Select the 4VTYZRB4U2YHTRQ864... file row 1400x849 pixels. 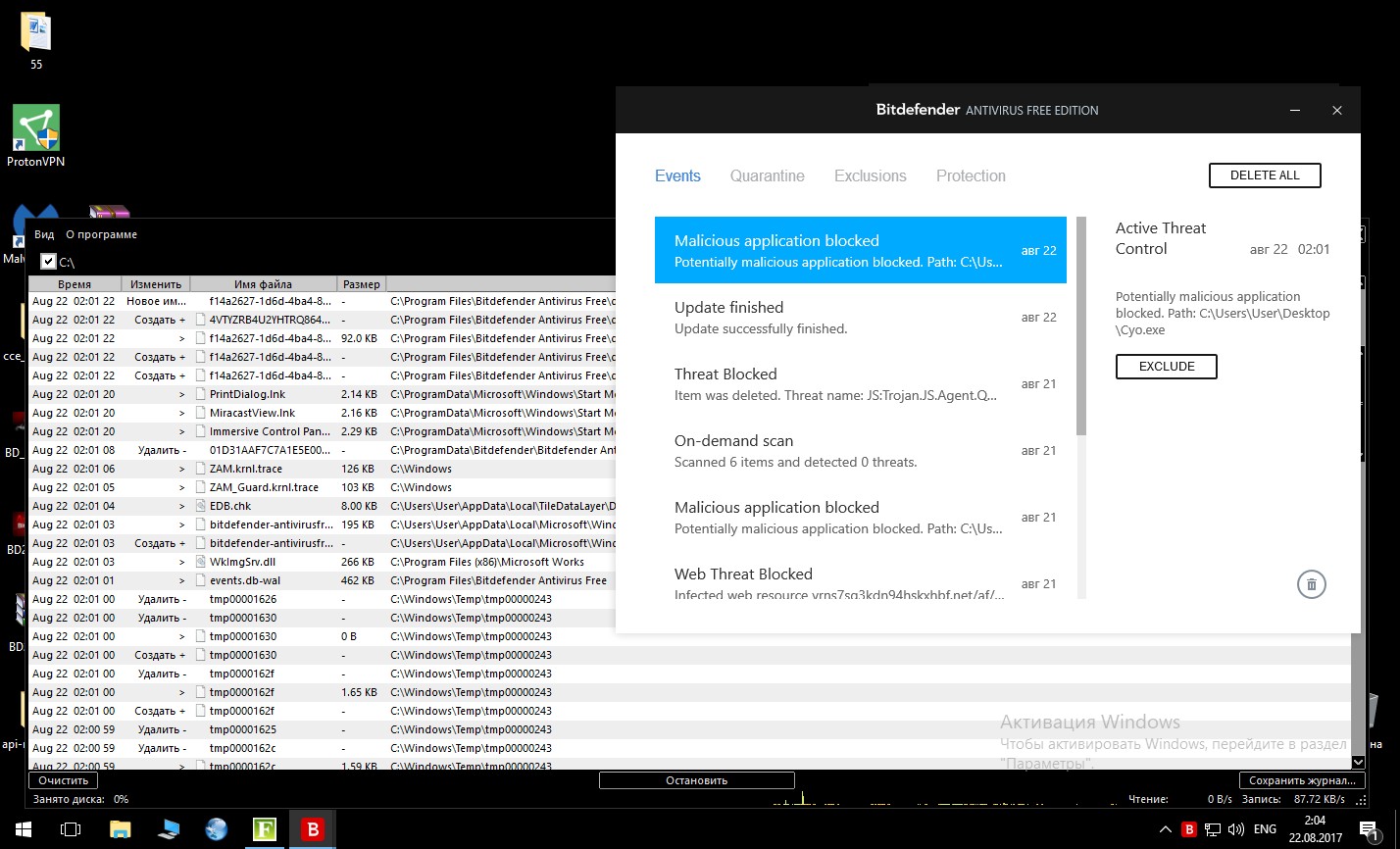(324, 320)
